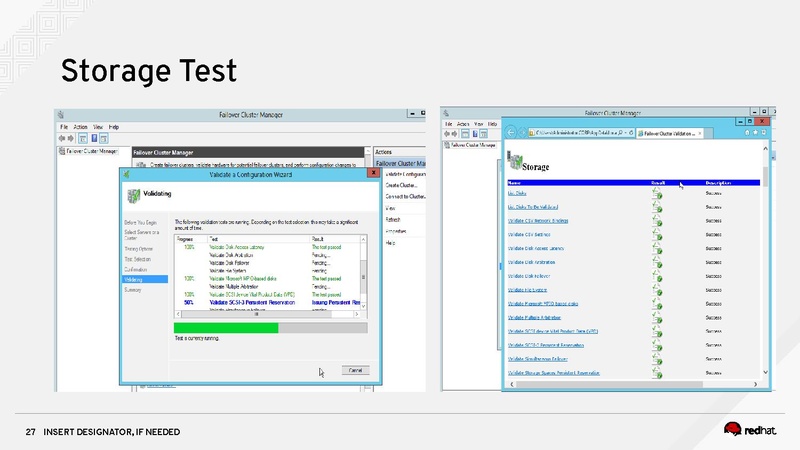The width and height of the screenshot is (800, 450).
Task: Click the green validation progress bar
Action: click(x=226, y=328)
